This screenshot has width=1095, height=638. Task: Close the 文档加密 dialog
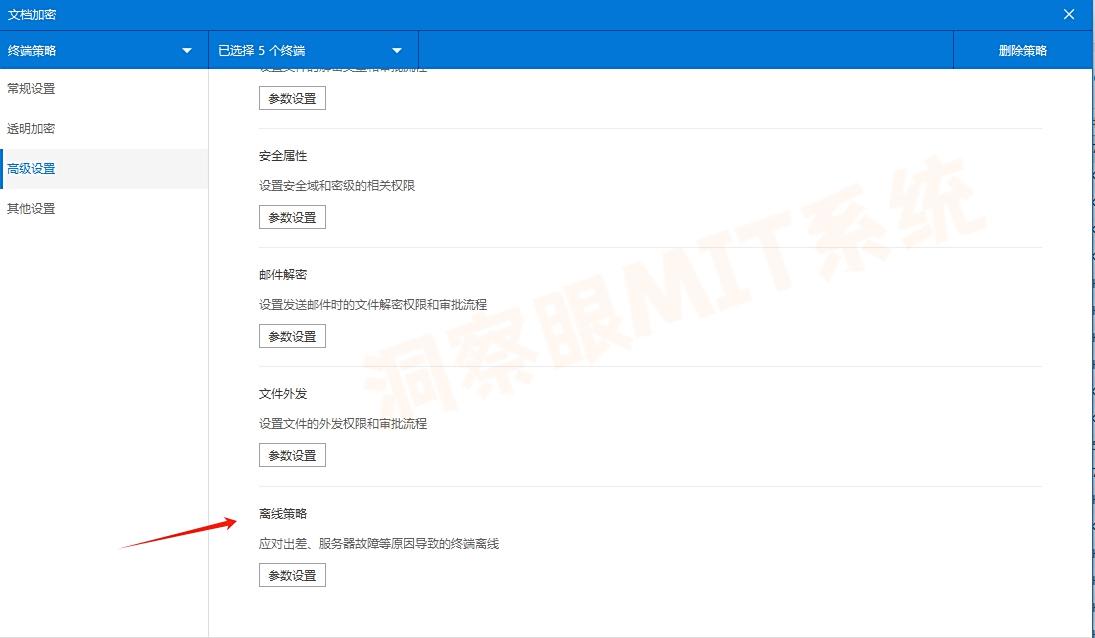click(1068, 14)
